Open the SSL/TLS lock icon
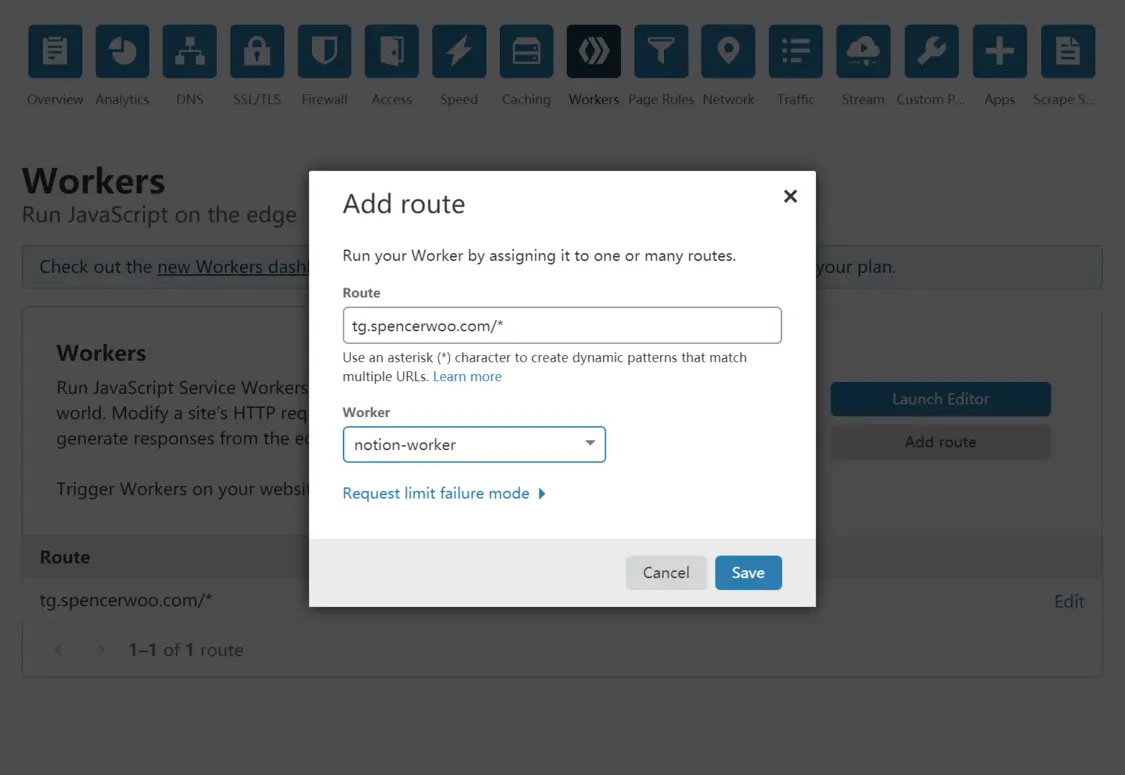This screenshot has height=775, width=1125. [x=257, y=52]
